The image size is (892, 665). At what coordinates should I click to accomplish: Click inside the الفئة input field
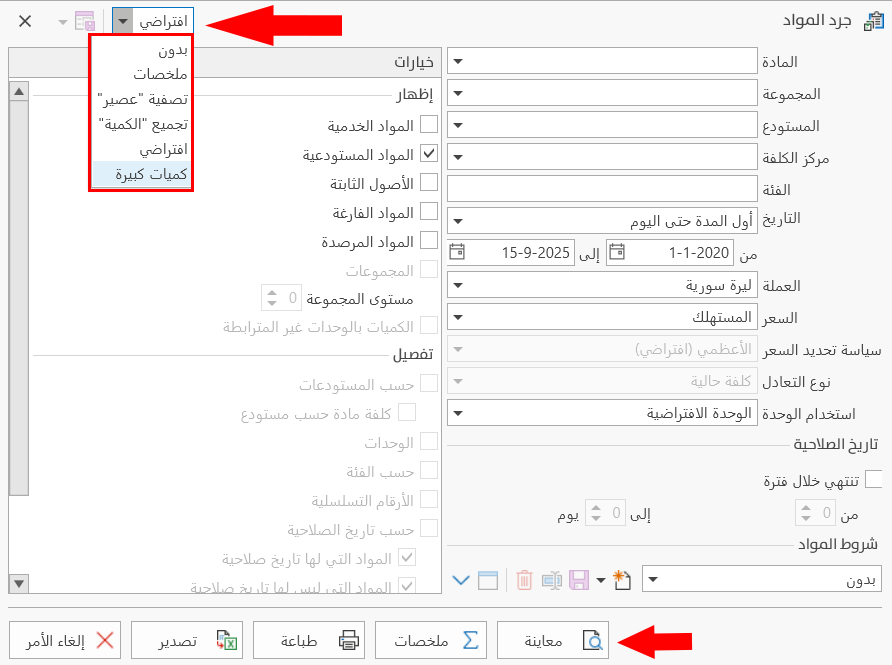pyautogui.click(x=600, y=188)
